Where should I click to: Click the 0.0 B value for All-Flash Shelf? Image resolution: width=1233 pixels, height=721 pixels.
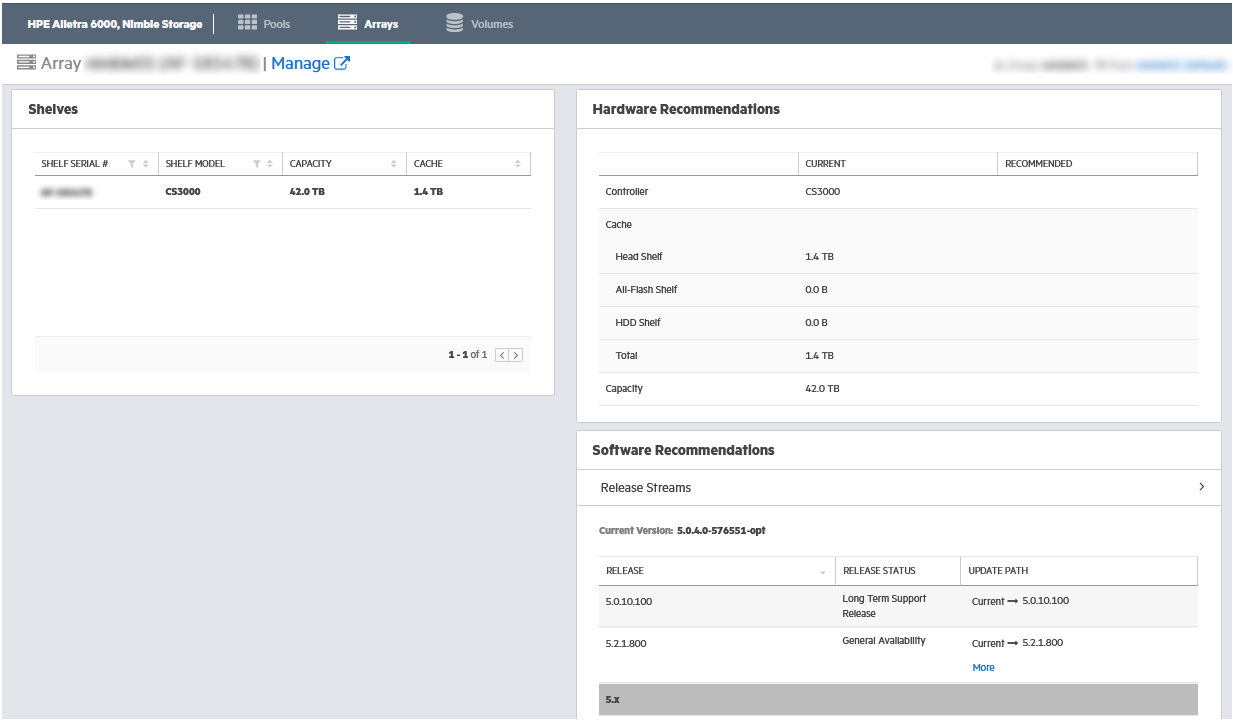(816, 290)
